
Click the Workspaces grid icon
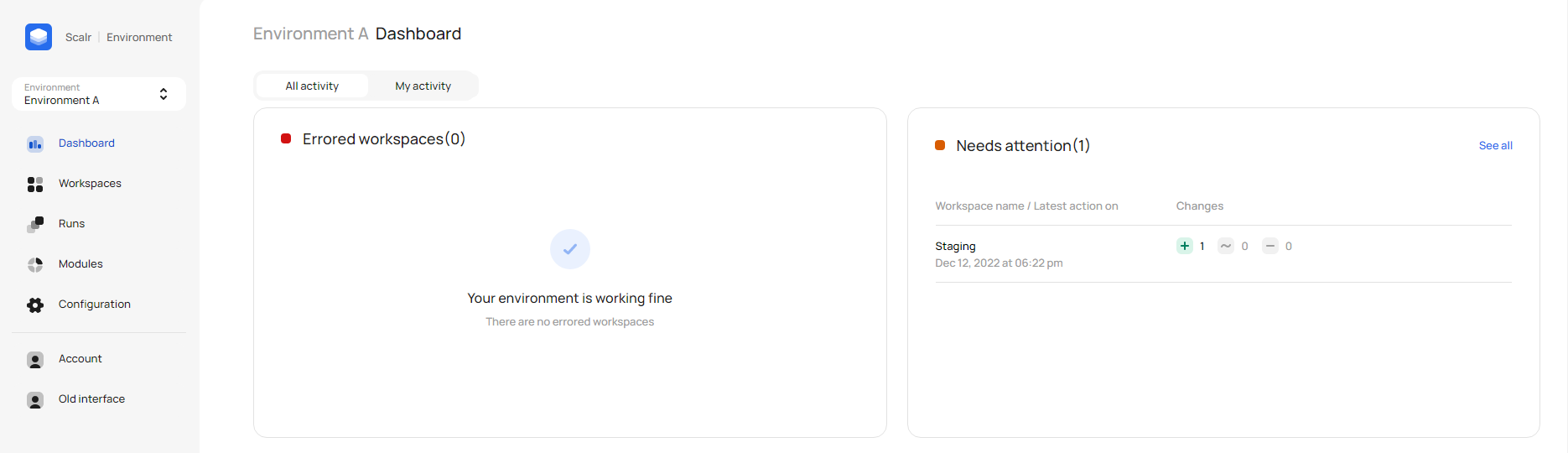point(35,185)
